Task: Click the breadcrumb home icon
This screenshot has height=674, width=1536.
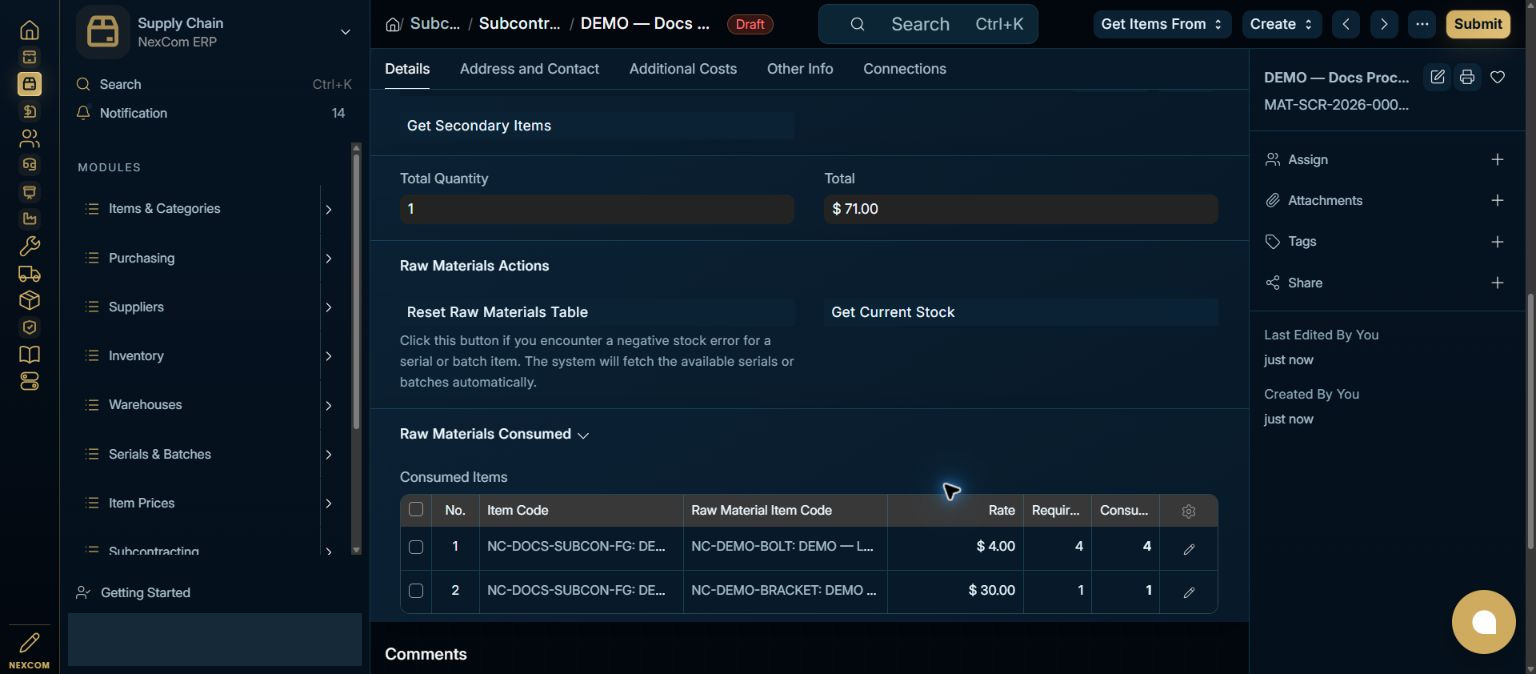Action: (x=393, y=24)
